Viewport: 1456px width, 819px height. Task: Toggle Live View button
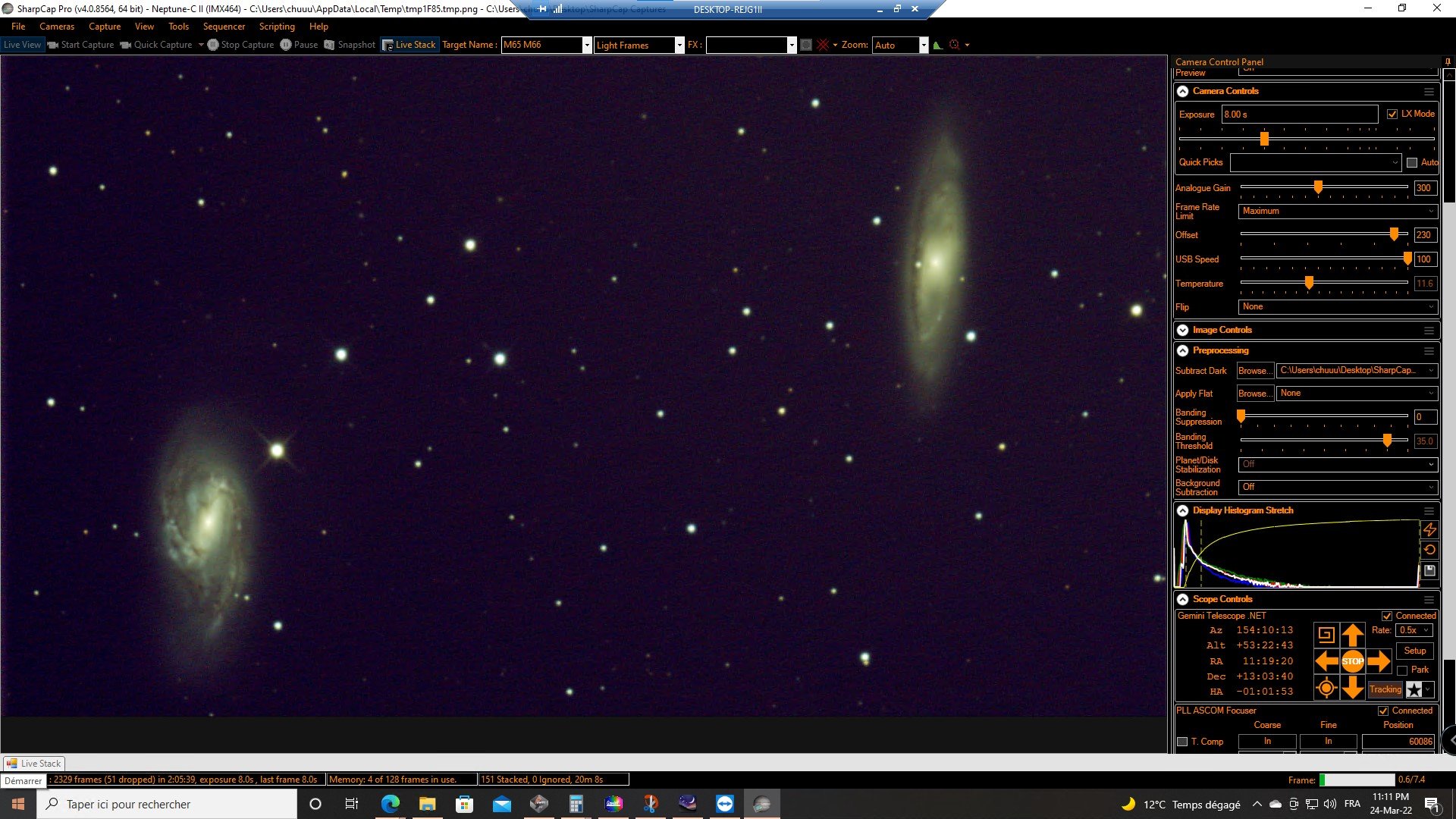pyautogui.click(x=22, y=45)
